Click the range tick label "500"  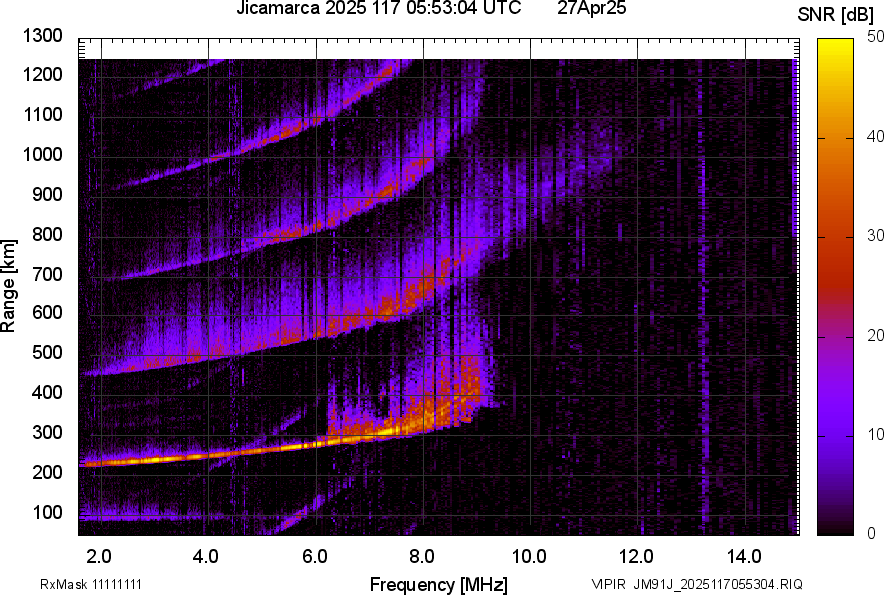coord(47,352)
